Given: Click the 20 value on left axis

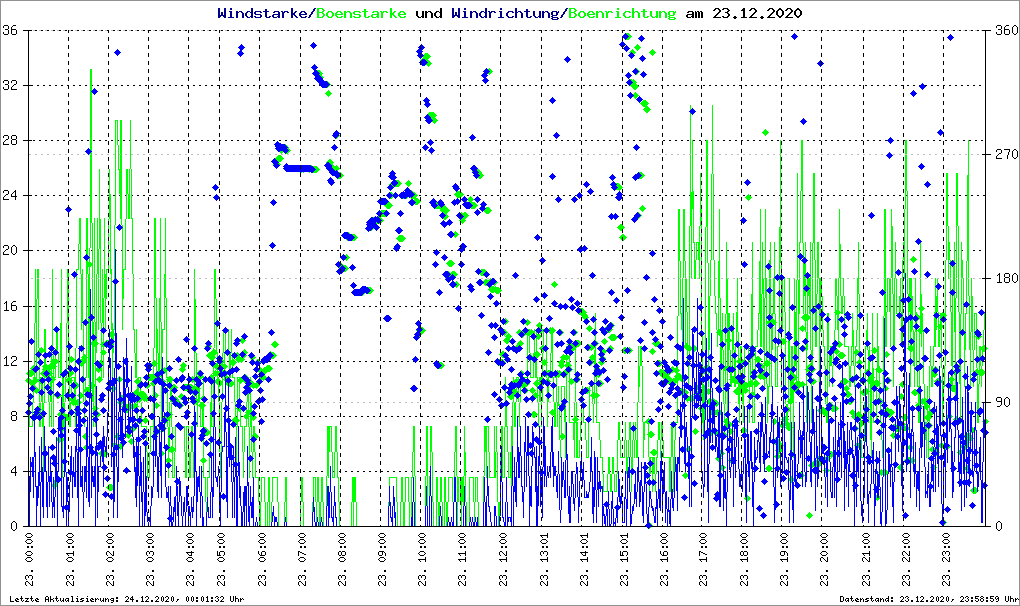Looking at the screenshot, I should (x=11, y=251).
